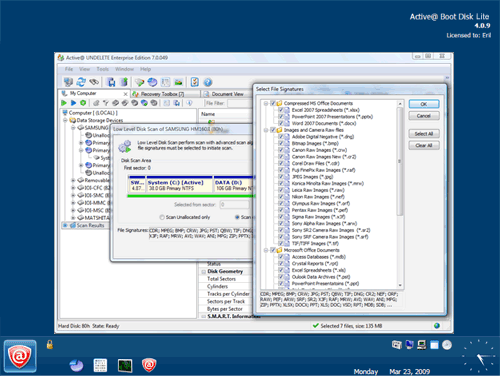
Task: Uncheck the JPEG Images signature checkbox
Action: pos(281,177)
